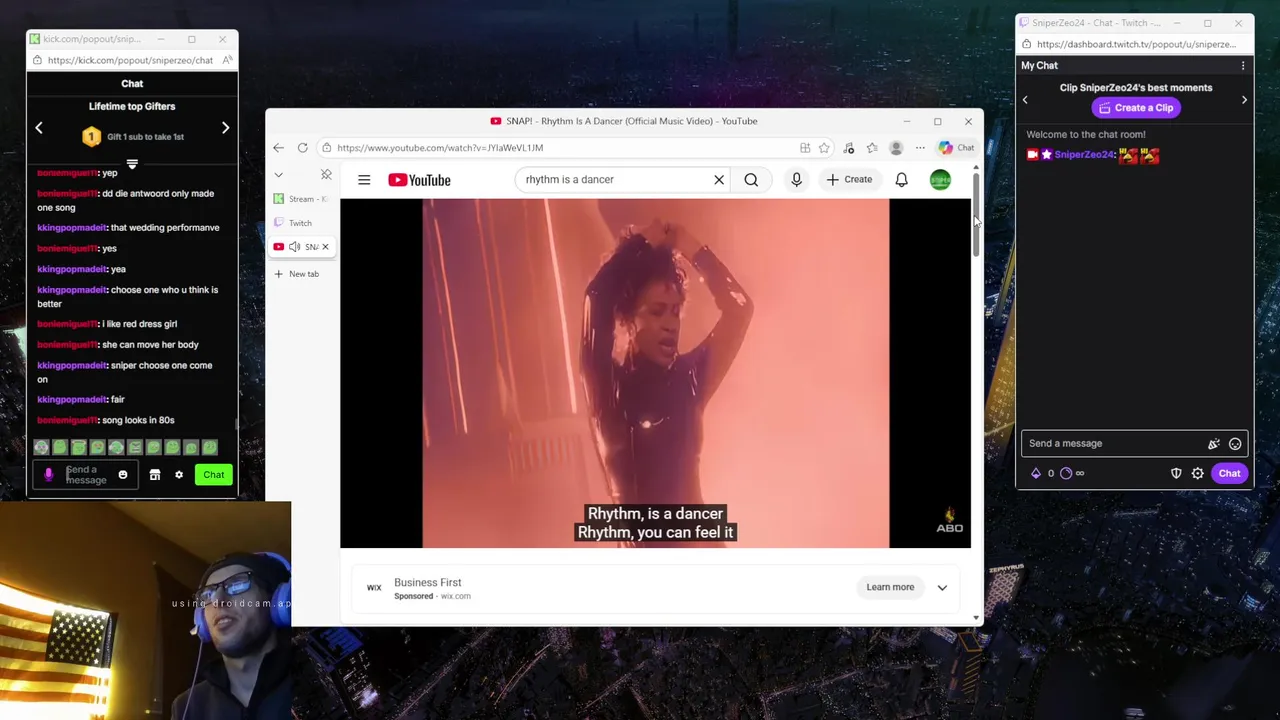The image size is (1280, 720).
Task: Select the first Kick quick emote
Action: pyautogui.click(x=41, y=448)
